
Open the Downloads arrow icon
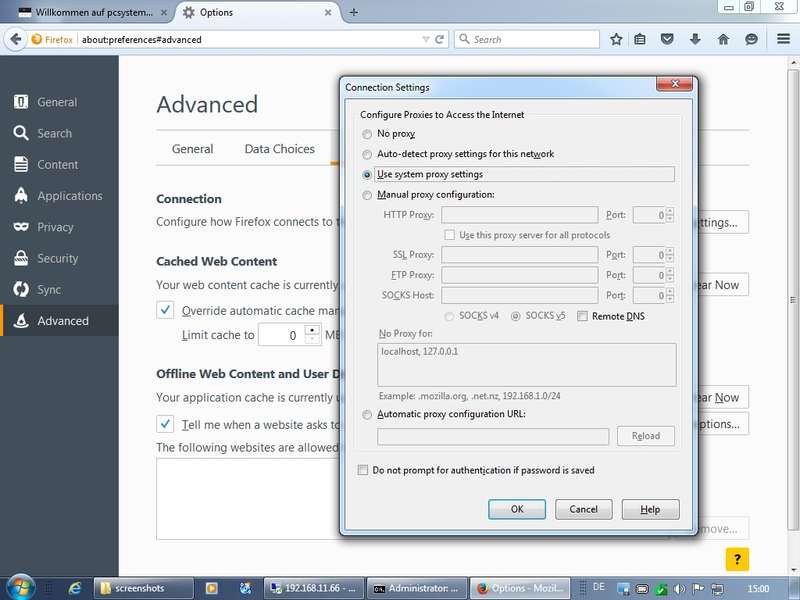pos(695,39)
